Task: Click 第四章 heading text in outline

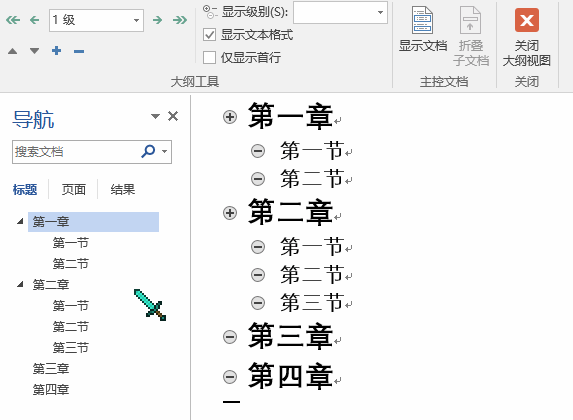Action: coord(291,376)
